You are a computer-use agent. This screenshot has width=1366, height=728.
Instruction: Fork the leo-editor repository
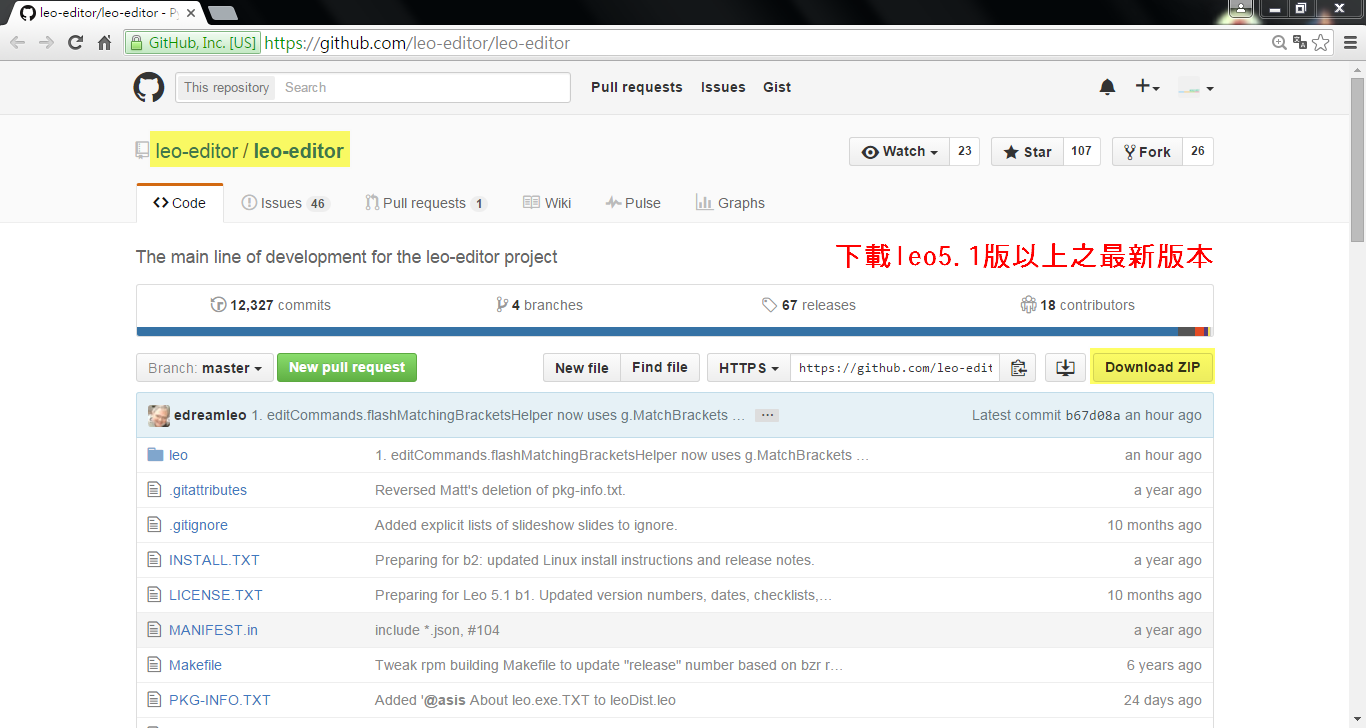(1147, 152)
